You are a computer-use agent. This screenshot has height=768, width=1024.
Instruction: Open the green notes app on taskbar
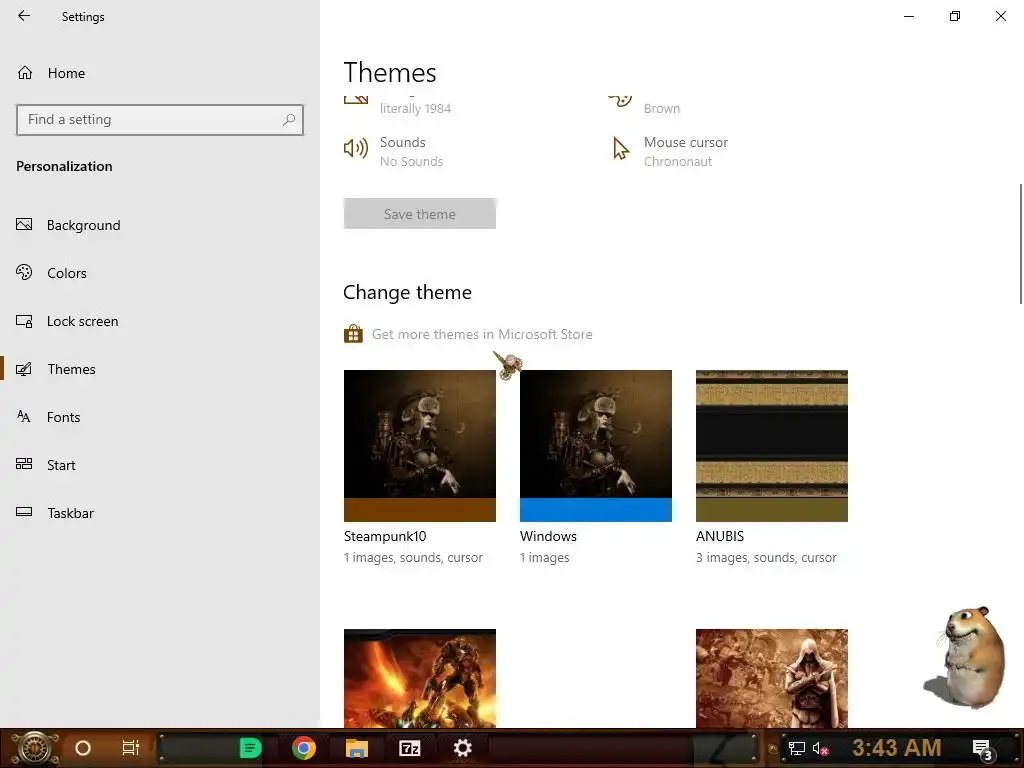[250, 748]
